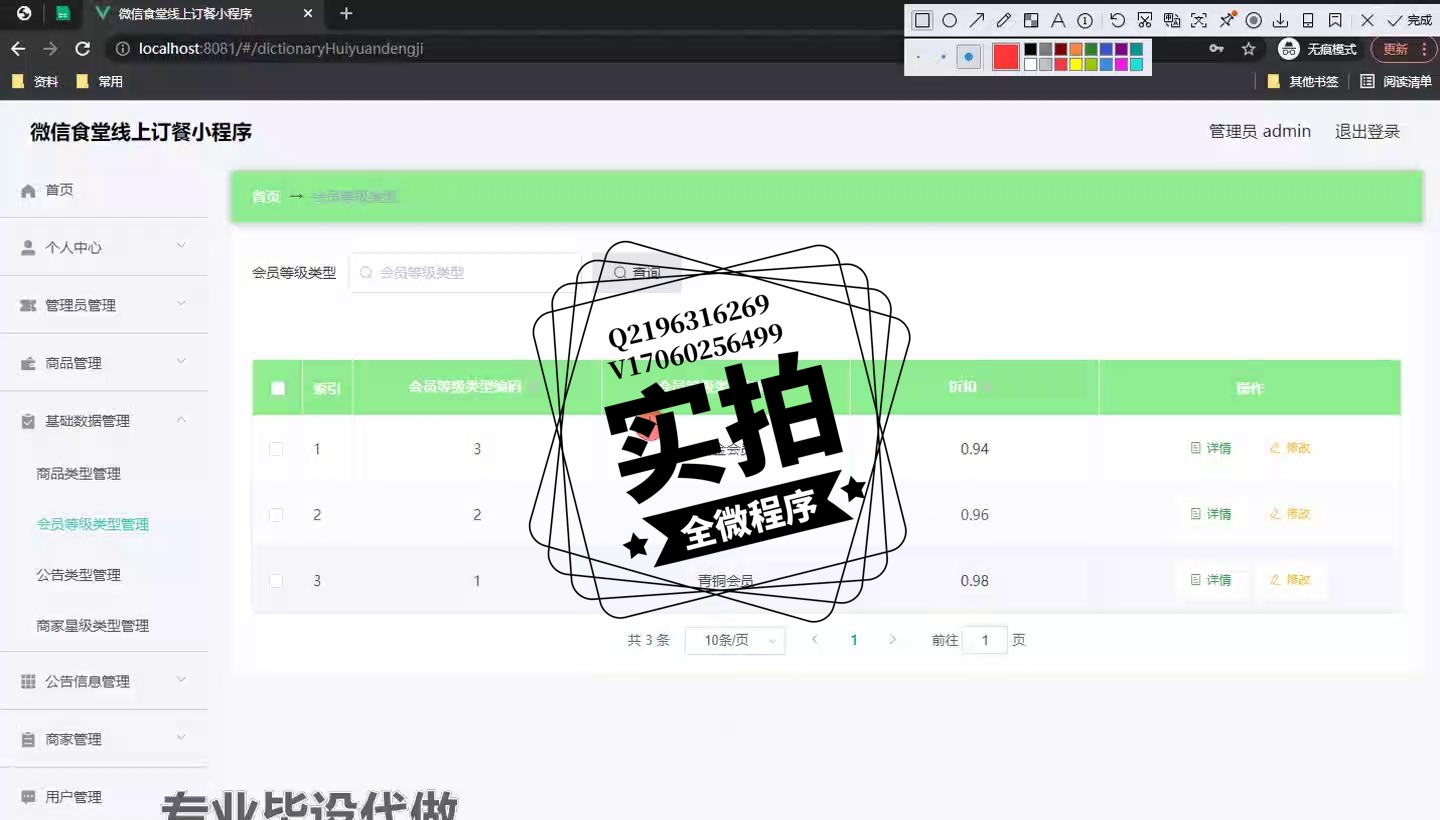This screenshot has width=1440, height=820.
Task: View site information icon beside localhost
Action: coord(122,49)
